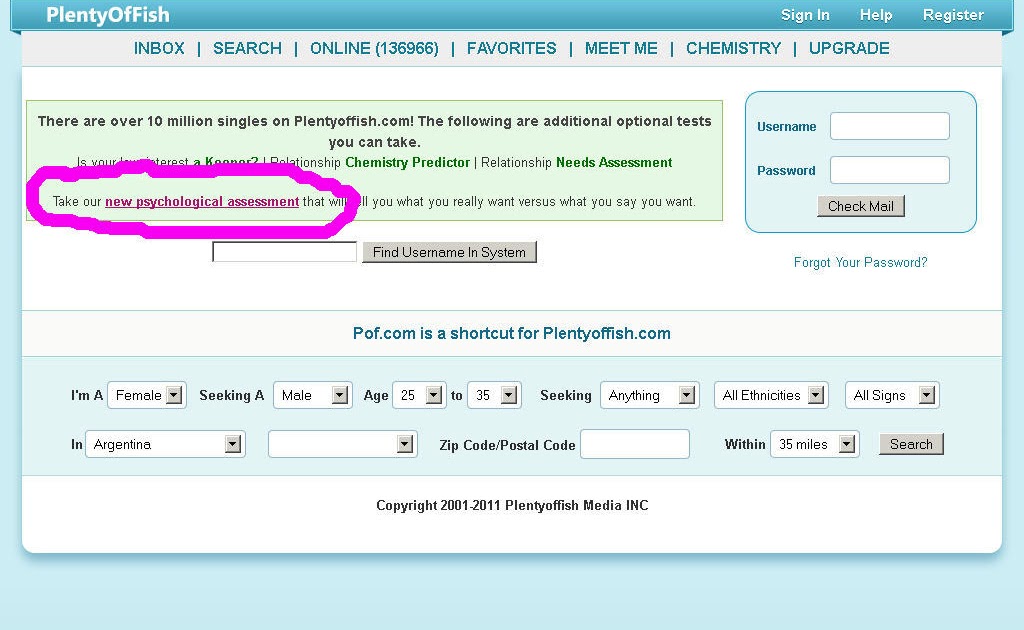Image resolution: width=1024 pixels, height=630 pixels.
Task: Click the PlentyOfFish logo
Action: (x=108, y=15)
